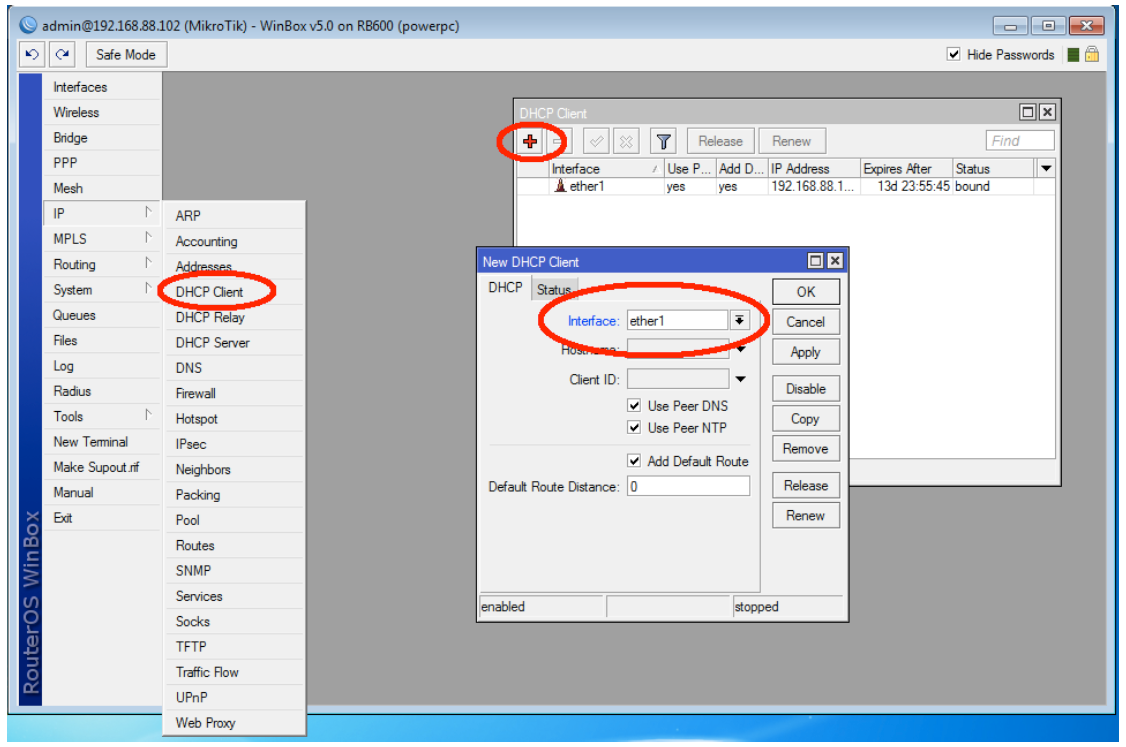Screen dimensions: 1126x747
Task: Click the checkmark Enable icon in DHCP Client
Action: coord(596,141)
